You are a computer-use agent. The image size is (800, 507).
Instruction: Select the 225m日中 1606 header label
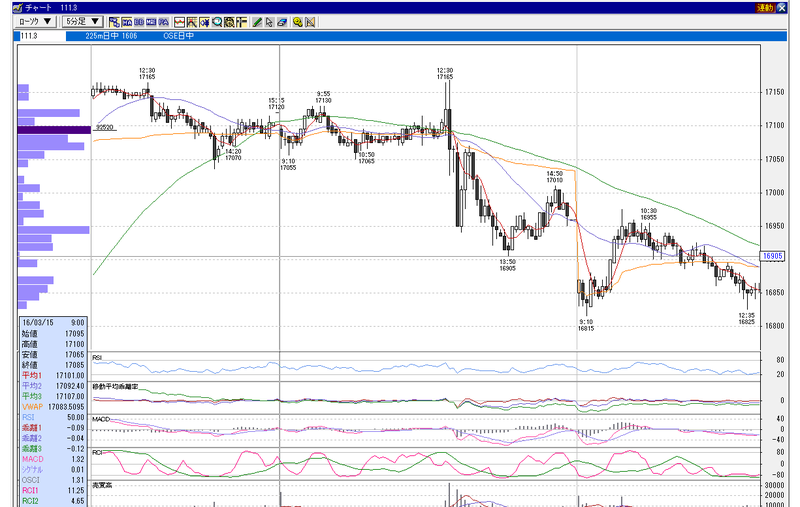[111, 36]
